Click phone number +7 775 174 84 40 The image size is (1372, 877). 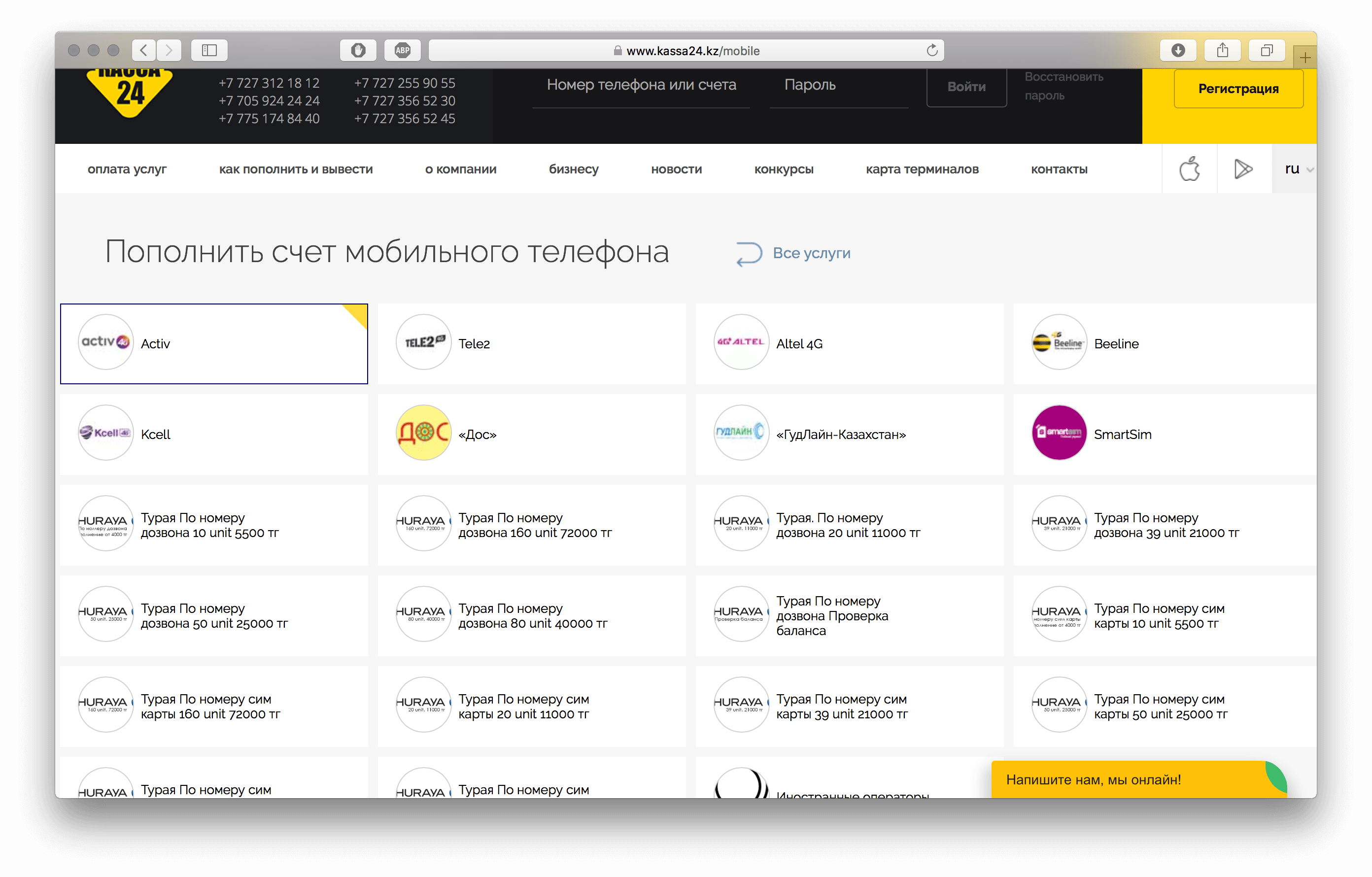pyautogui.click(x=269, y=118)
